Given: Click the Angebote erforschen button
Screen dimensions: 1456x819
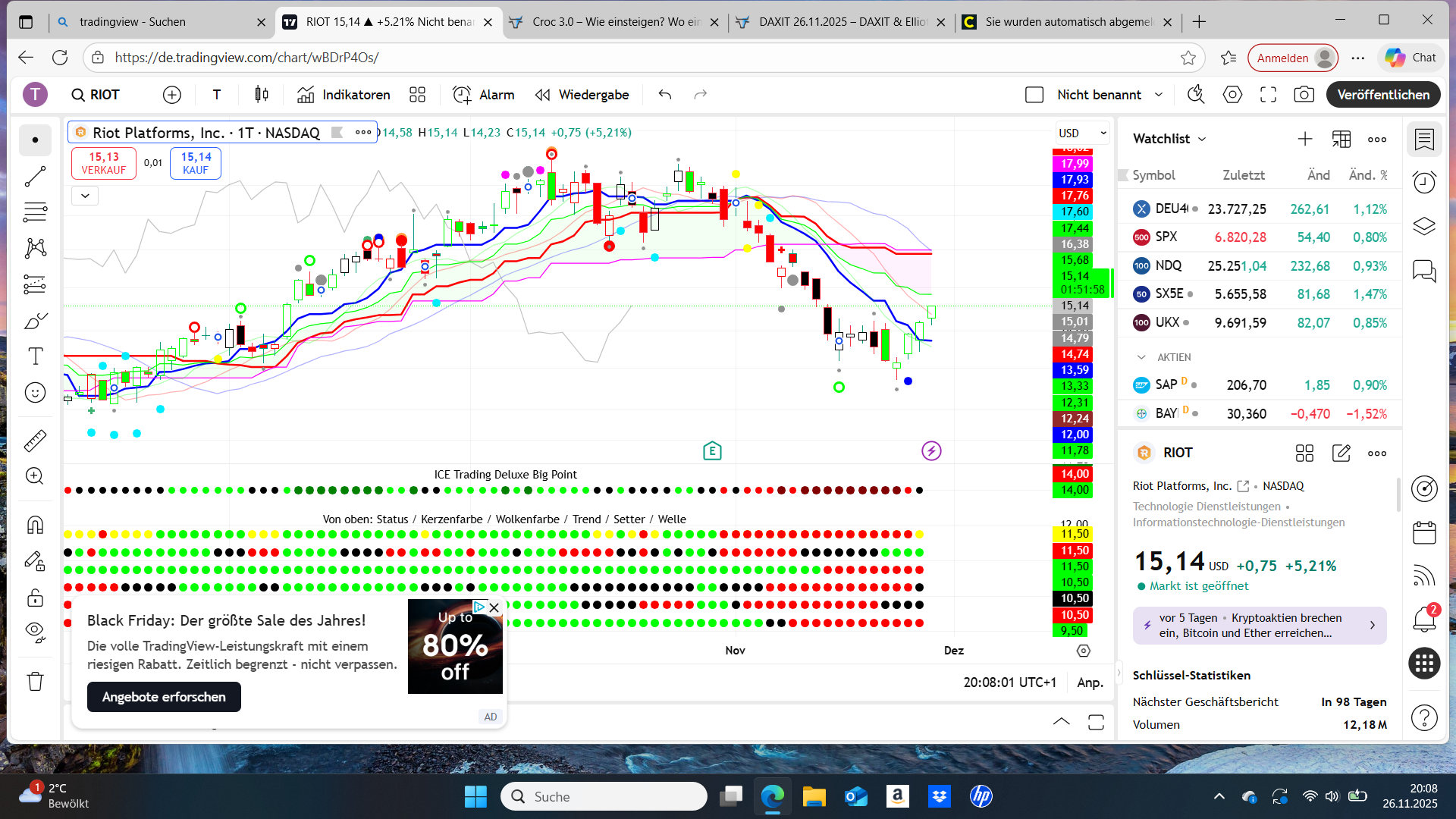Looking at the screenshot, I should [164, 696].
